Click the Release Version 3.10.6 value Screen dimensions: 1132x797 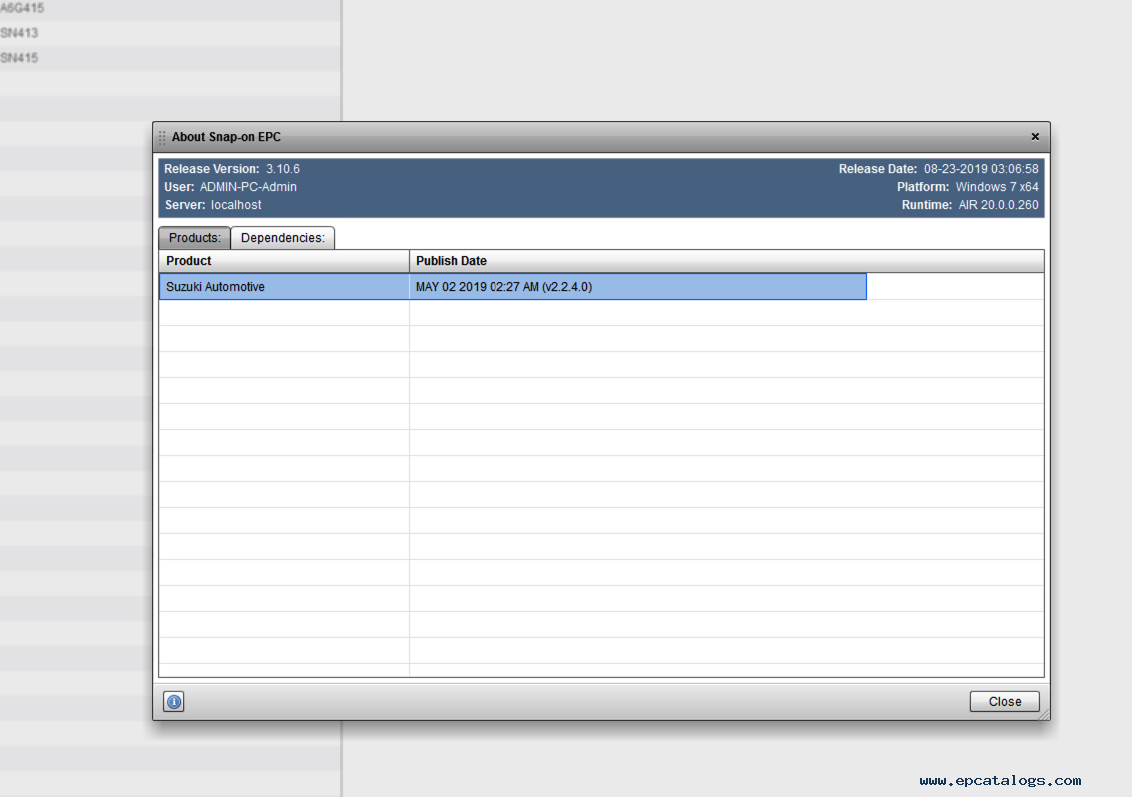(x=282, y=169)
